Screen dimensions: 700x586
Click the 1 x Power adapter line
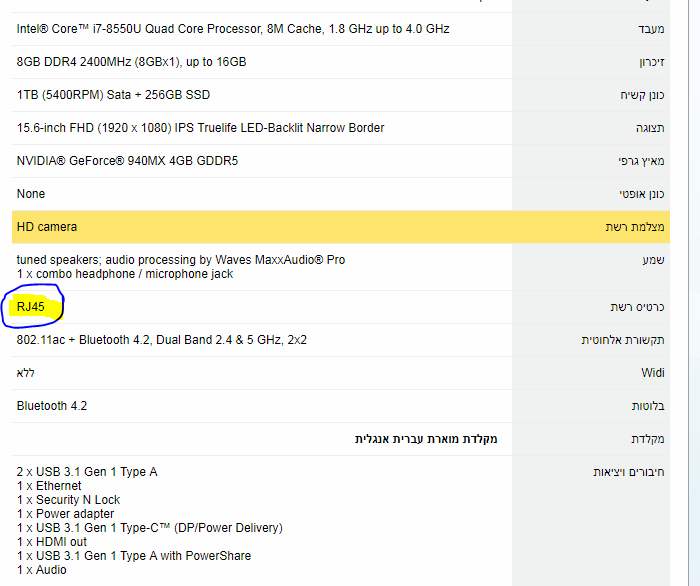[65, 514]
